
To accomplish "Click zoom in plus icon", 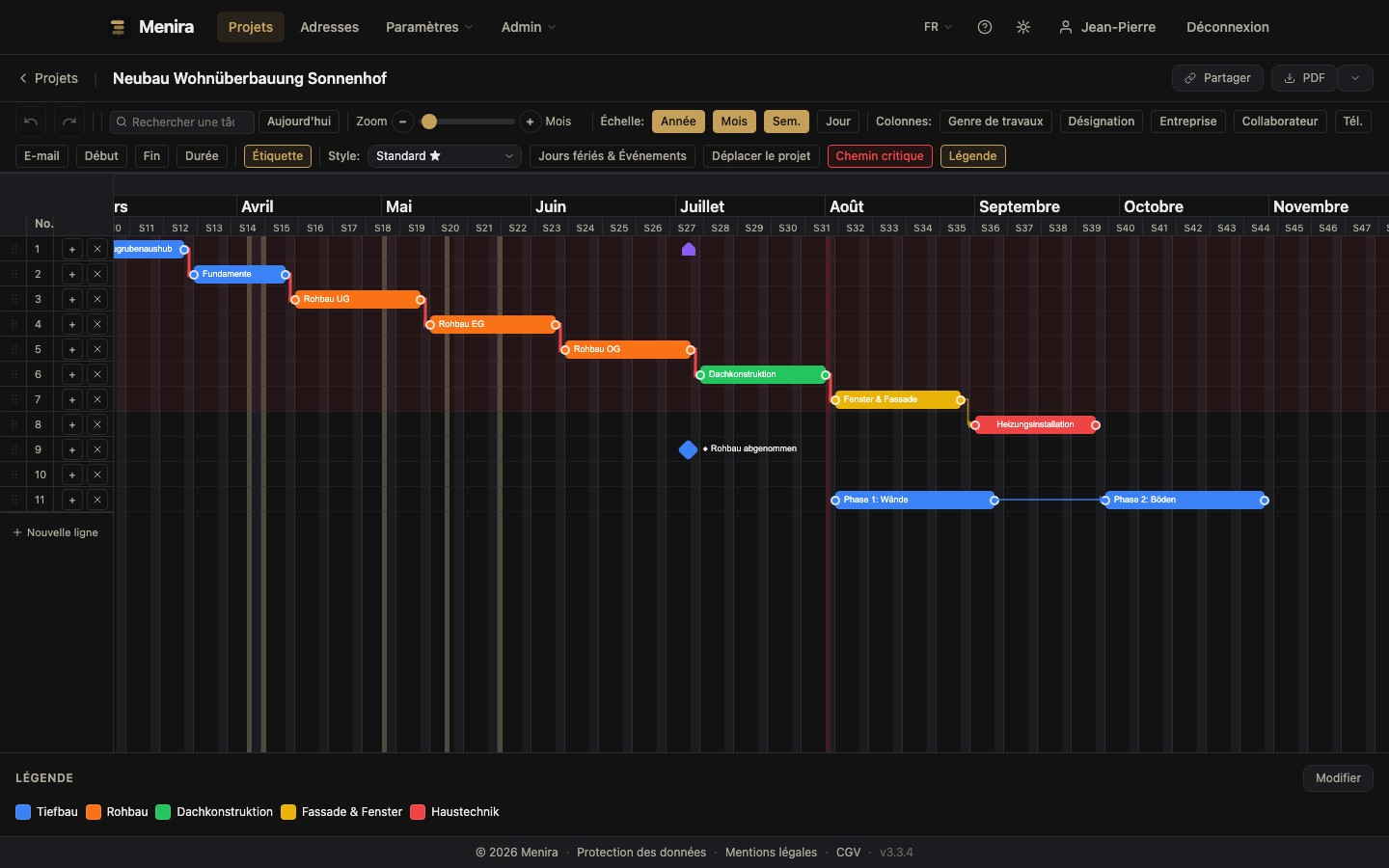I will point(530,122).
